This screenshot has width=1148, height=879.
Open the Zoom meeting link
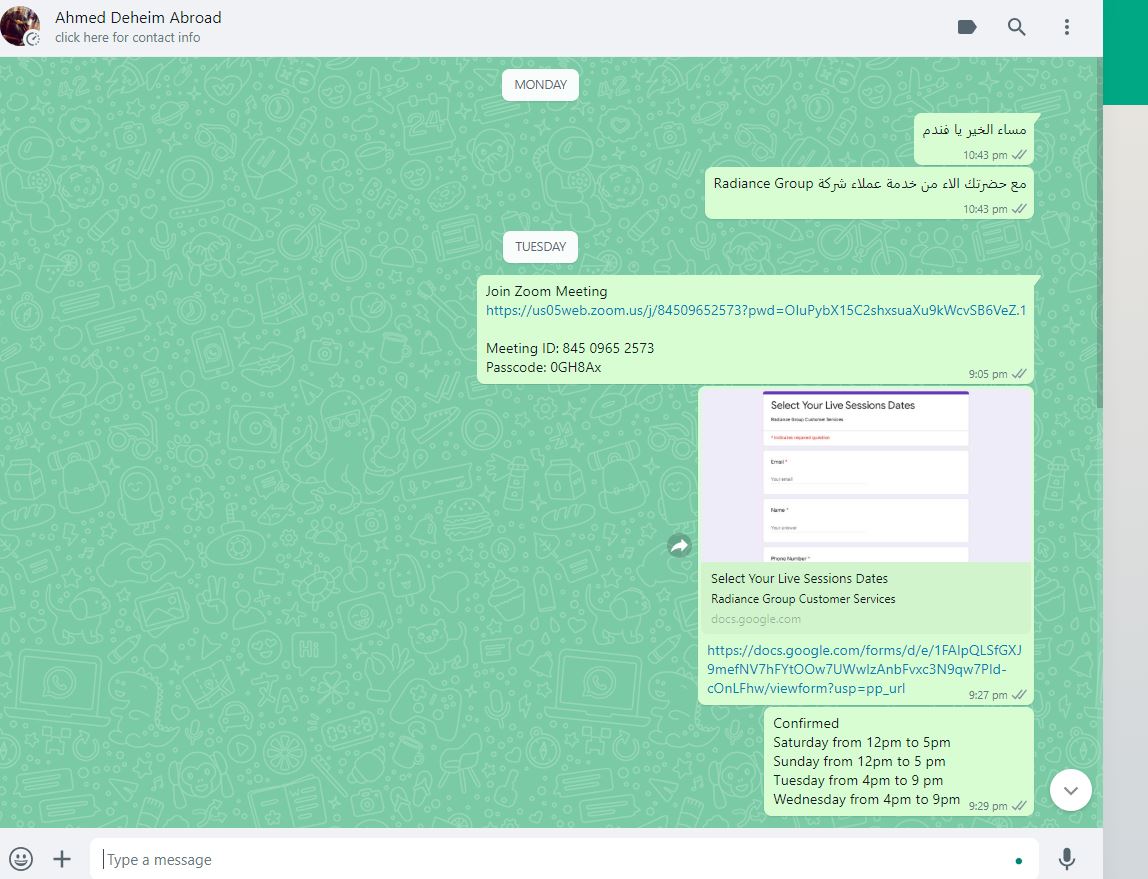click(x=756, y=310)
